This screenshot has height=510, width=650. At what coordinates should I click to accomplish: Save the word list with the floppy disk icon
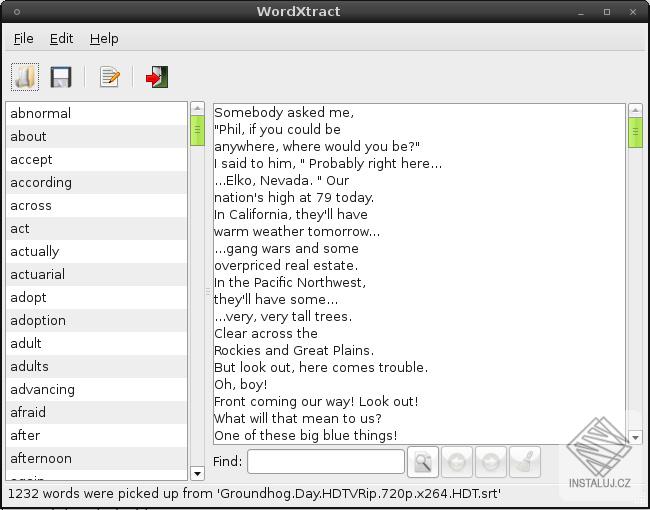pos(61,77)
